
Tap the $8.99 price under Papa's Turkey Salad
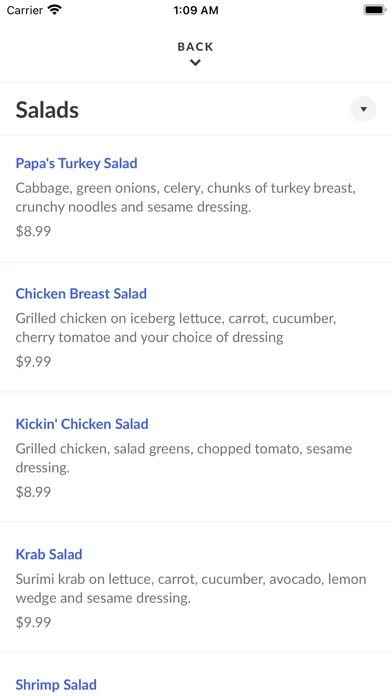click(33, 231)
